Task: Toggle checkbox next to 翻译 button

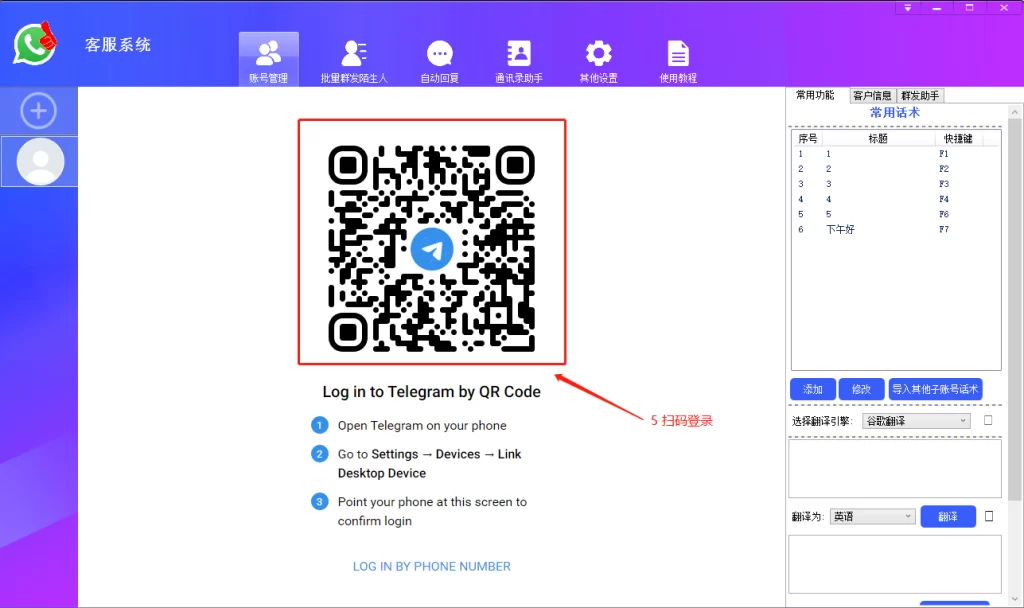Action: [x=989, y=517]
